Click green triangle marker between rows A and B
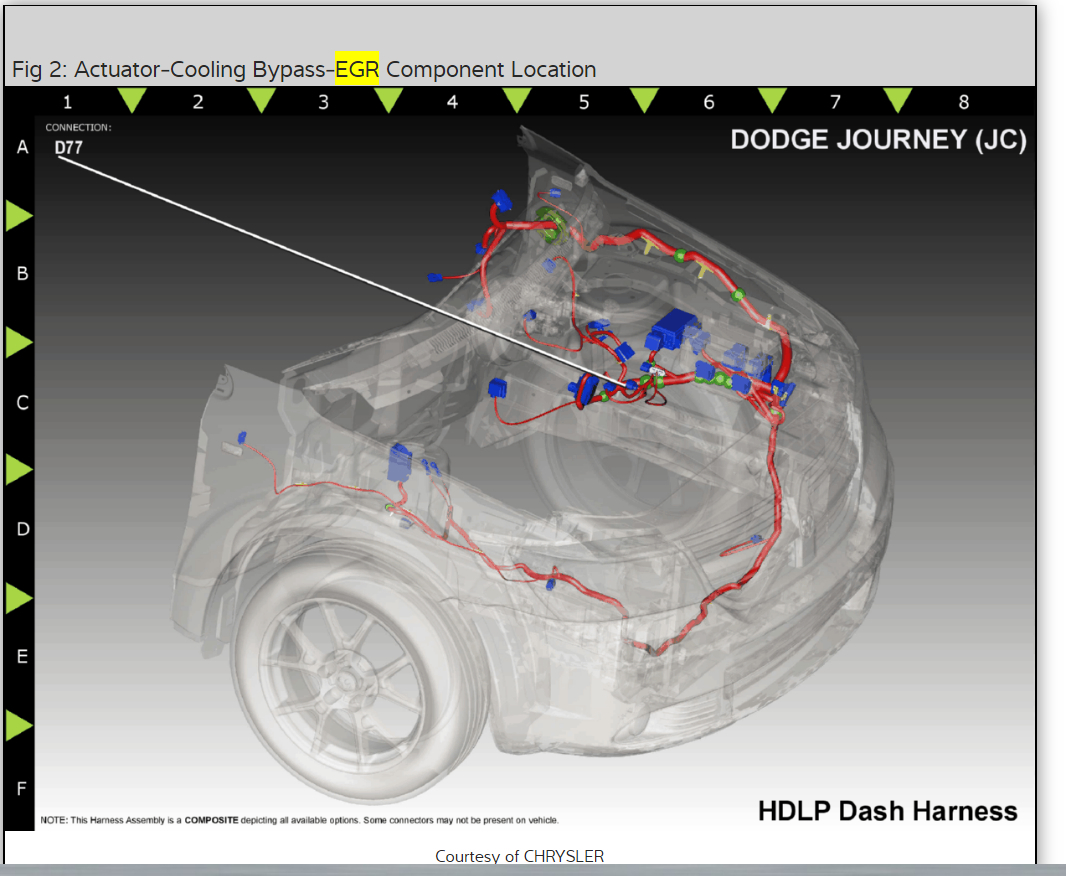Viewport: 1066px width, 876px height. click(18, 215)
